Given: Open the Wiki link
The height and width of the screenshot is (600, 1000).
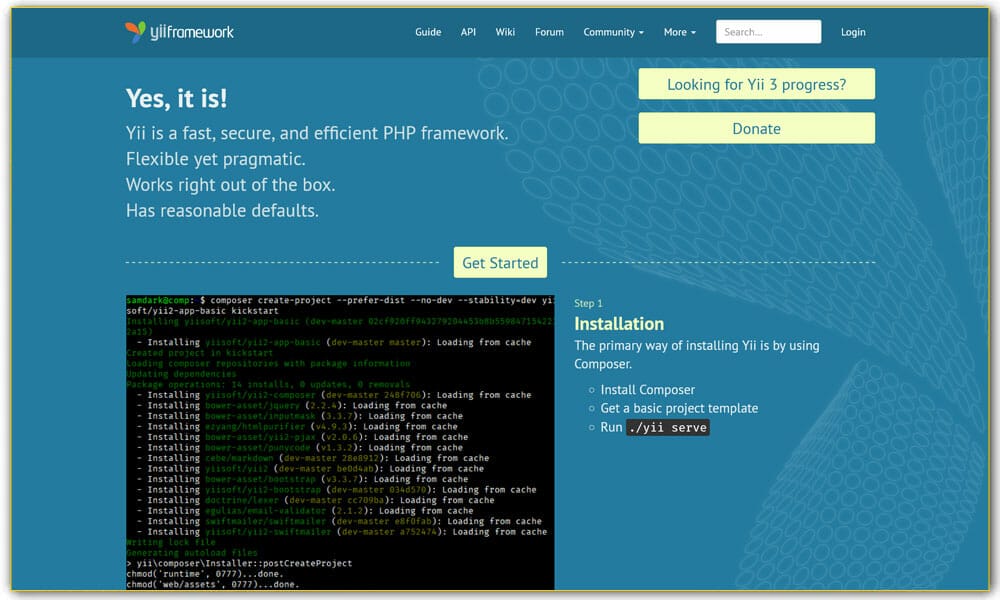Looking at the screenshot, I should [505, 32].
